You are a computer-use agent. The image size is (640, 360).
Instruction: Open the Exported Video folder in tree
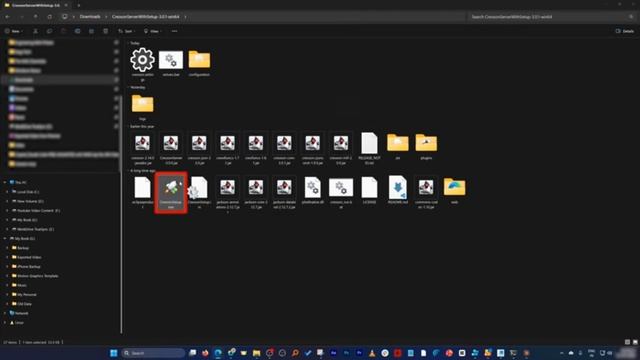[27, 257]
